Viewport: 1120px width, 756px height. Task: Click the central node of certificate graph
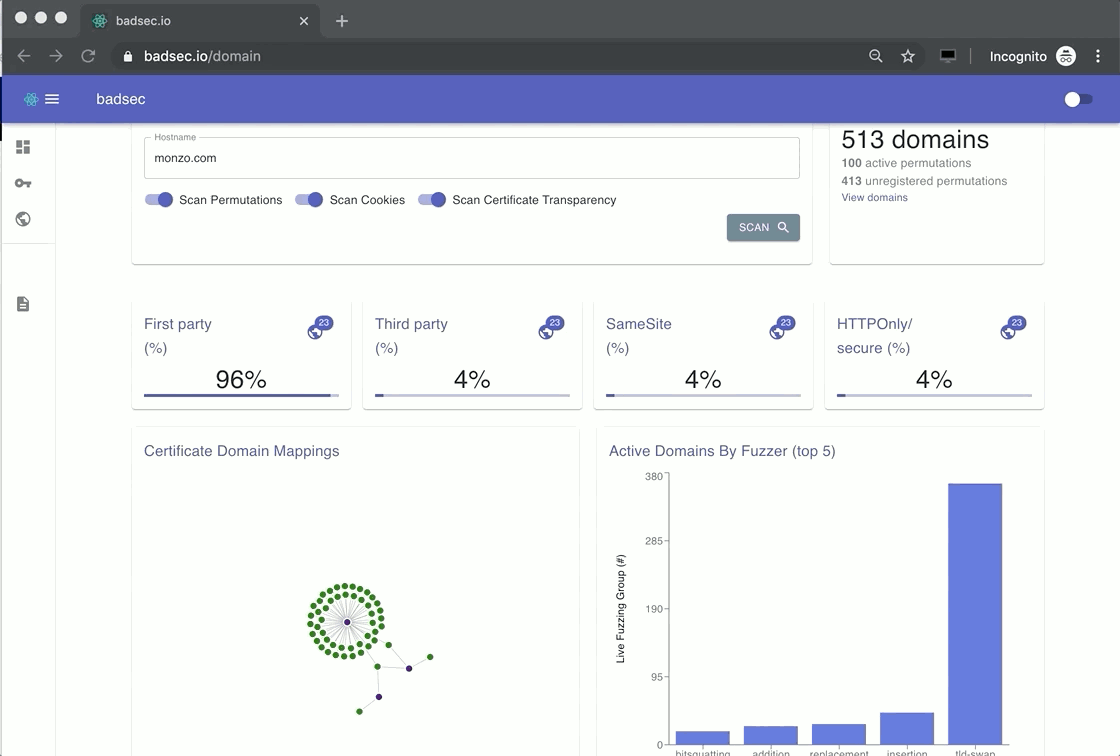[x=347, y=622]
